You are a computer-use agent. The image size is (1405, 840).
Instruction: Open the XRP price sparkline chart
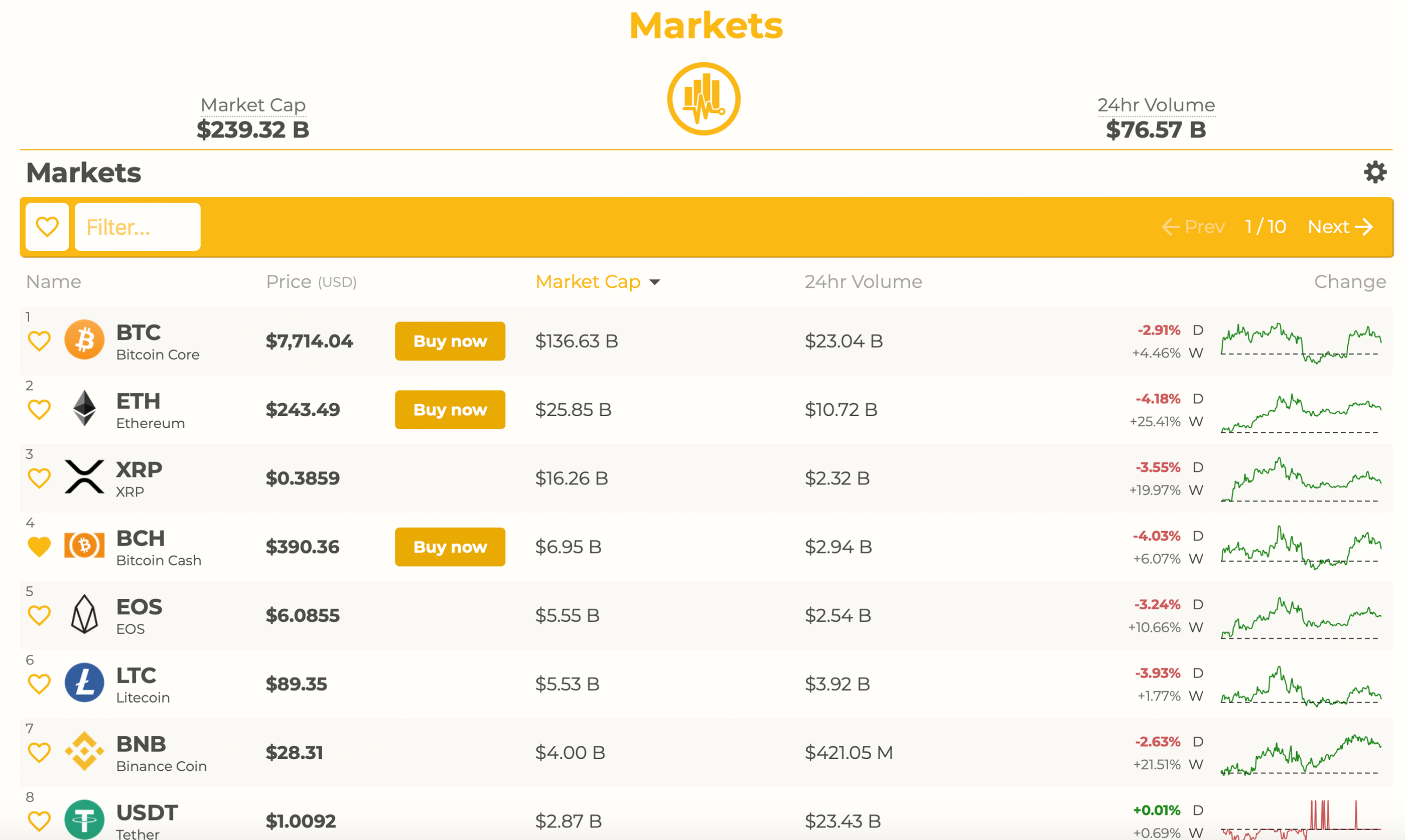(x=1301, y=479)
